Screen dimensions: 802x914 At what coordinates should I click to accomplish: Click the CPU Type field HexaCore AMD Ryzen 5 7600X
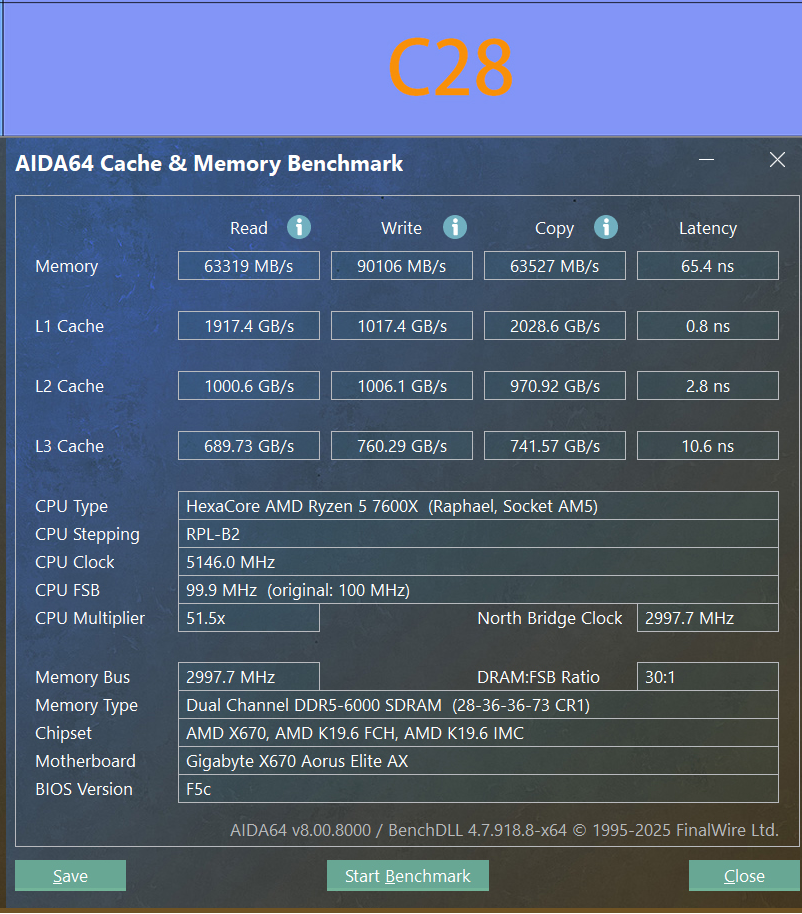click(x=479, y=506)
